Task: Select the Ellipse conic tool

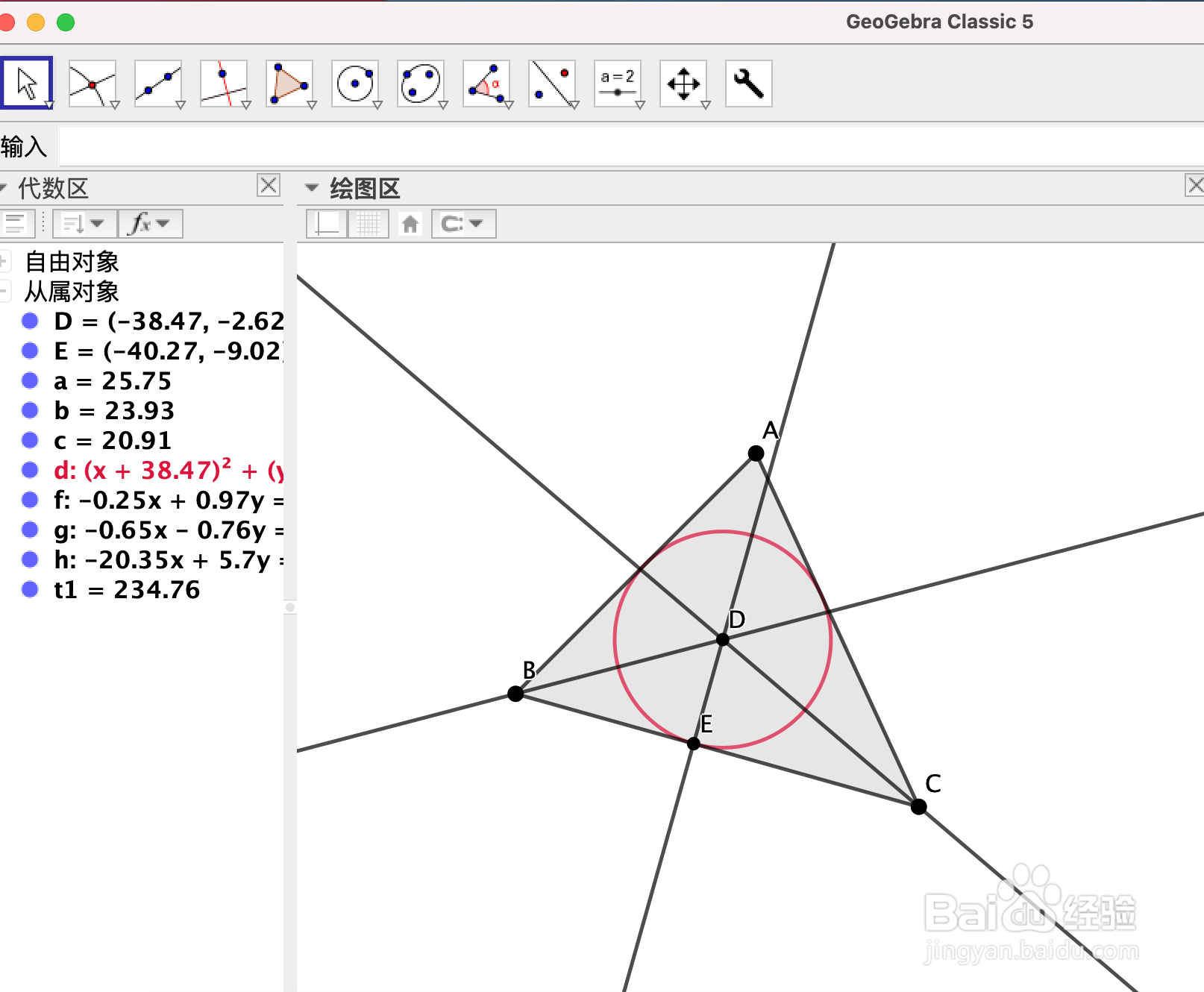Action: coord(420,84)
